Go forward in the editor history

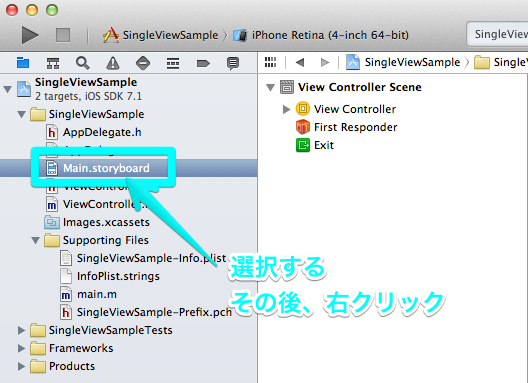tap(325, 62)
